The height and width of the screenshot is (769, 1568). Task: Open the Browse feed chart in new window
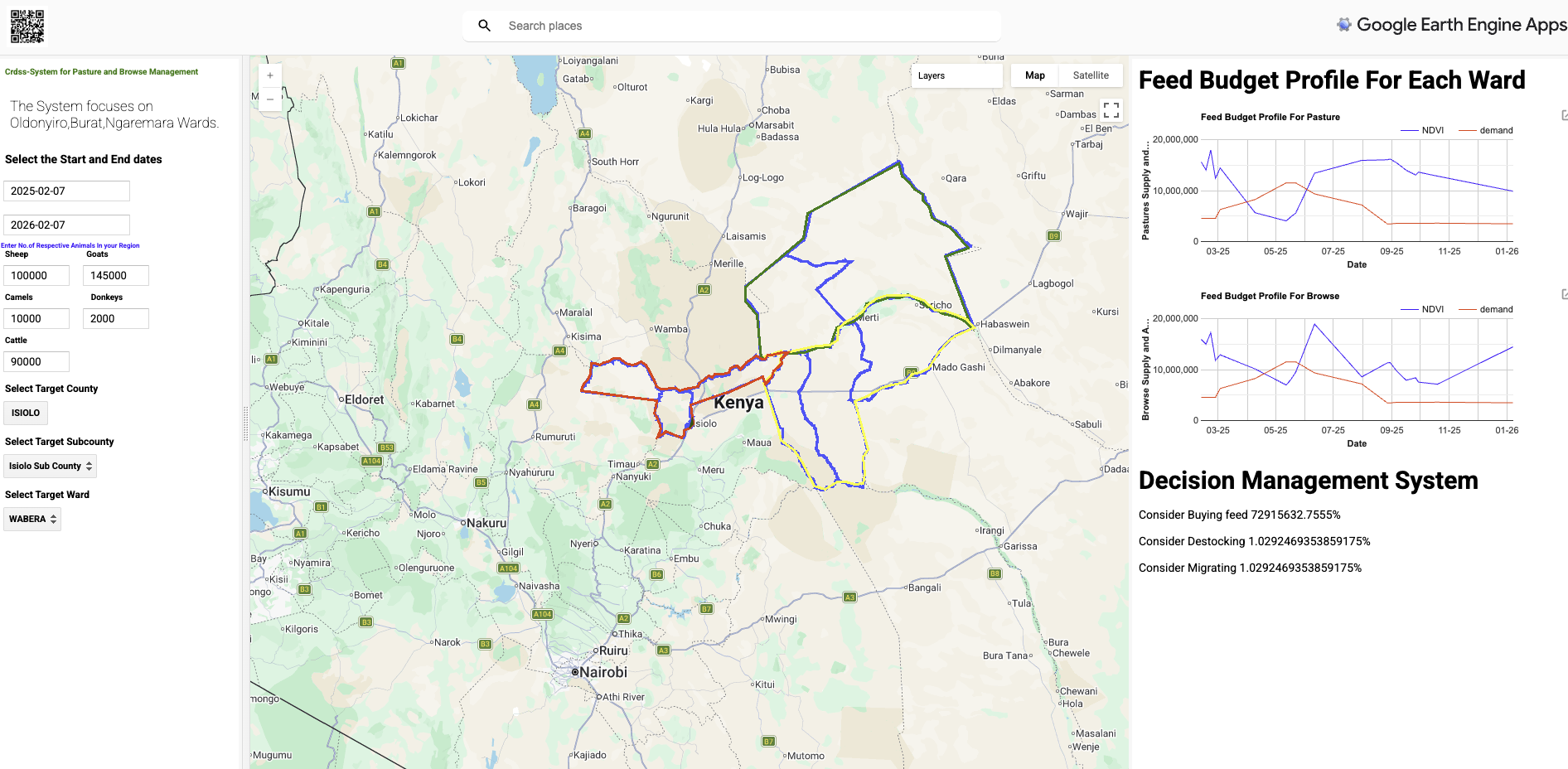click(x=1564, y=293)
